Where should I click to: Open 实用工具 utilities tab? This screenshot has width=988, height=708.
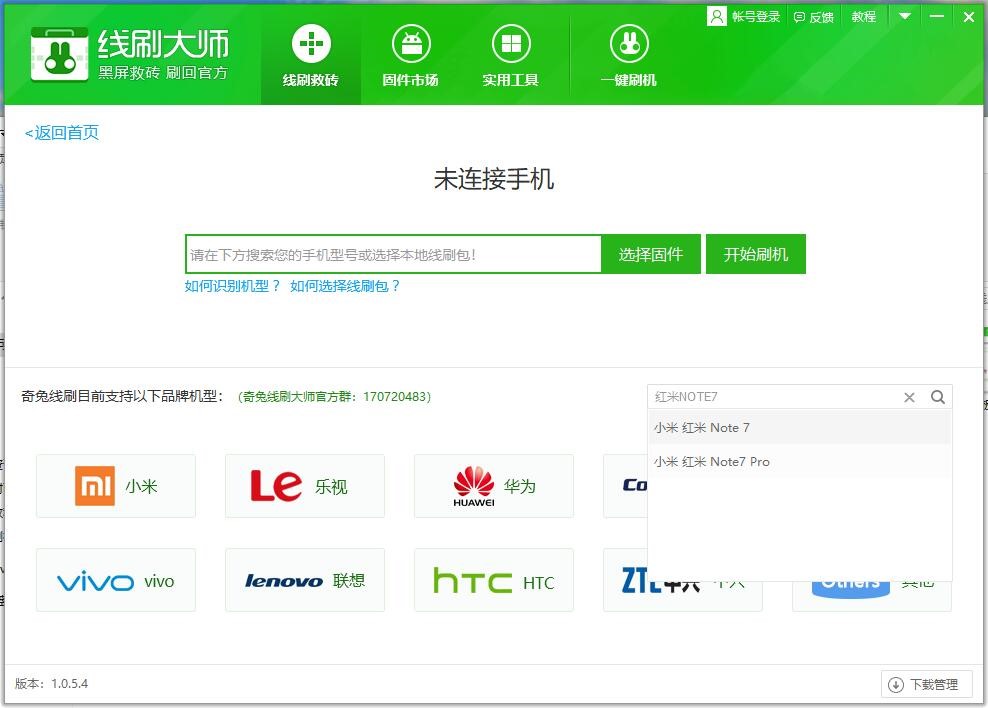tap(510, 57)
